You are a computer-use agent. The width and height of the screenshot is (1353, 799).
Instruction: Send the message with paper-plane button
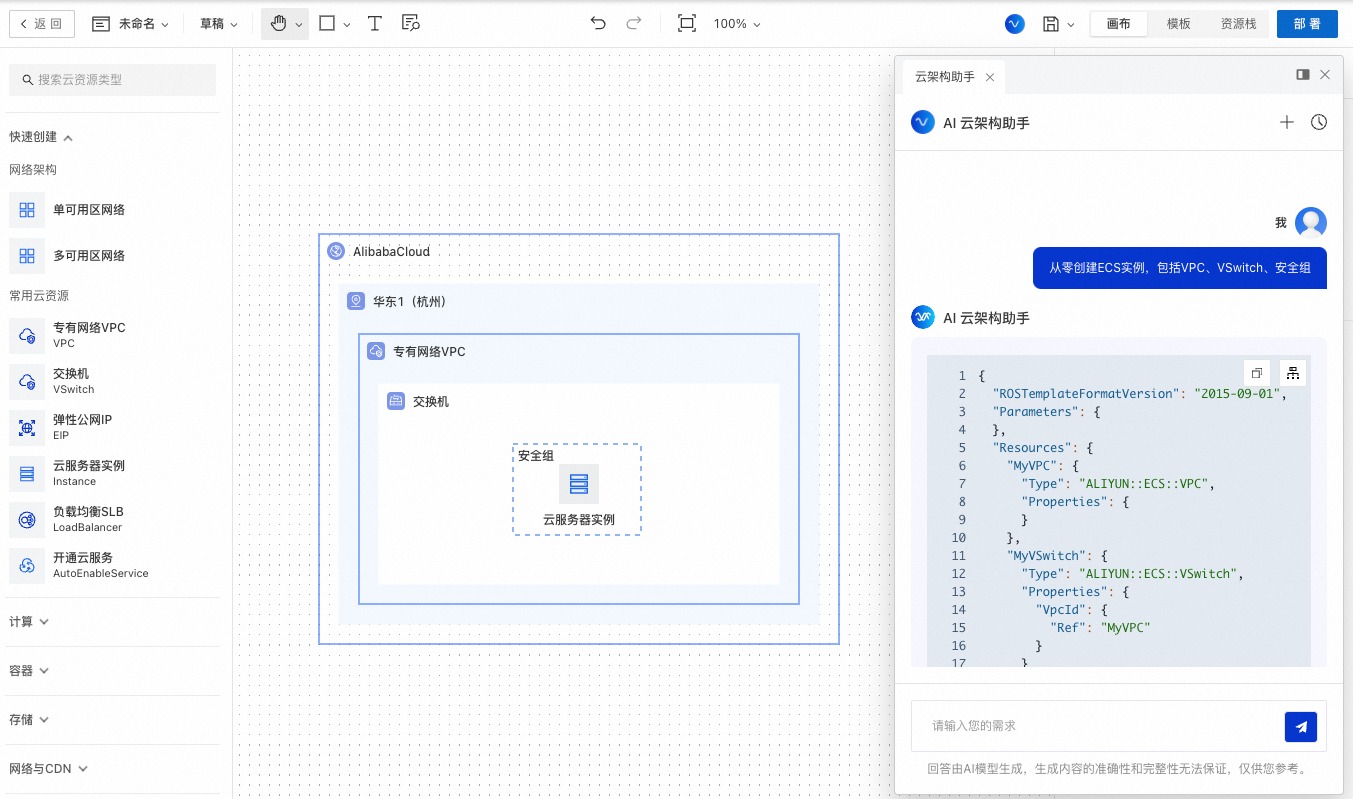point(1301,727)
